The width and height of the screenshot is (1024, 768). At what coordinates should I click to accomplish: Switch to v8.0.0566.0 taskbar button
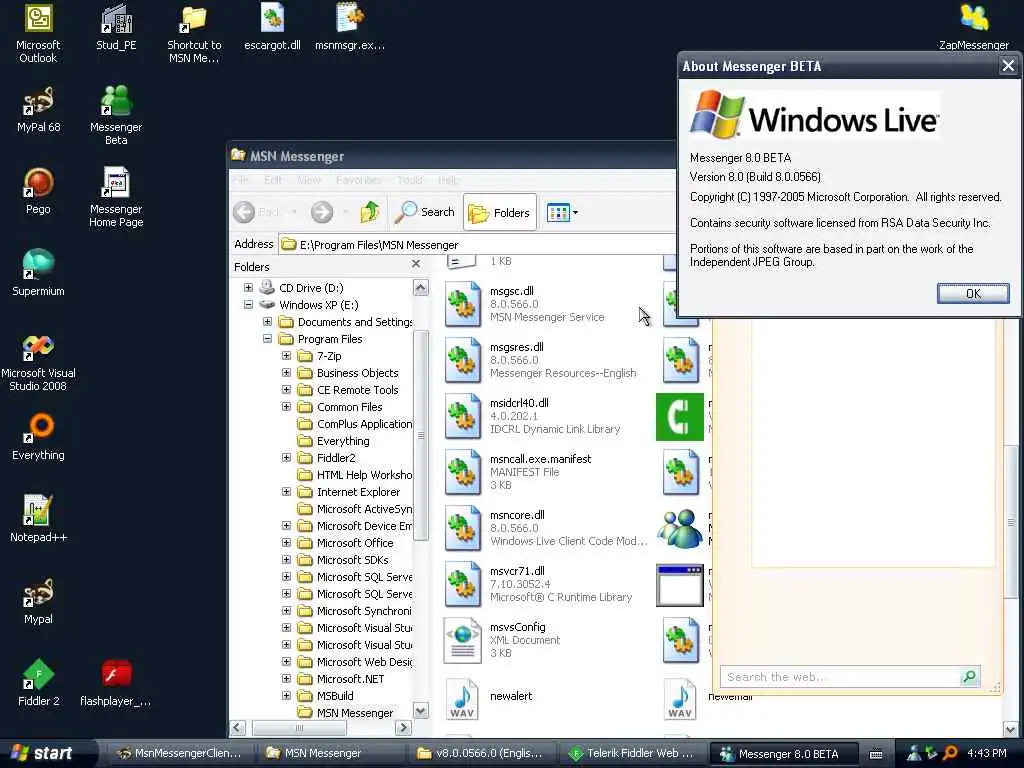[485, 753]
